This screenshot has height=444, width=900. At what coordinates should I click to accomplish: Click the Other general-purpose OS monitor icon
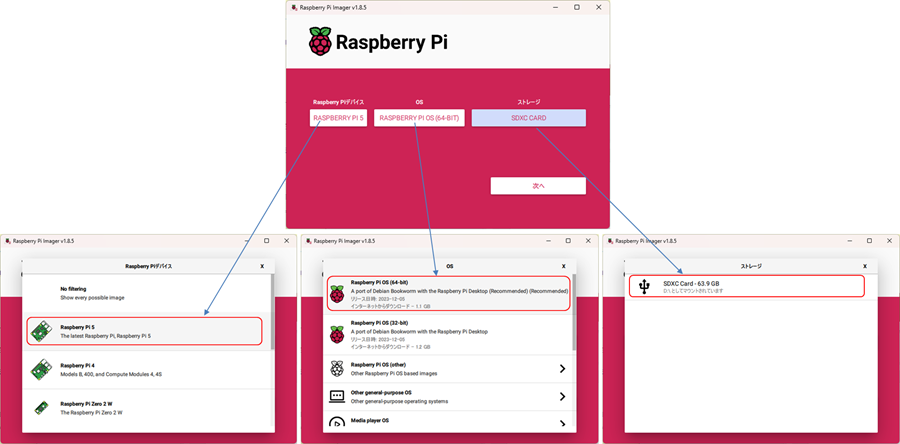(x=337, y=396)
